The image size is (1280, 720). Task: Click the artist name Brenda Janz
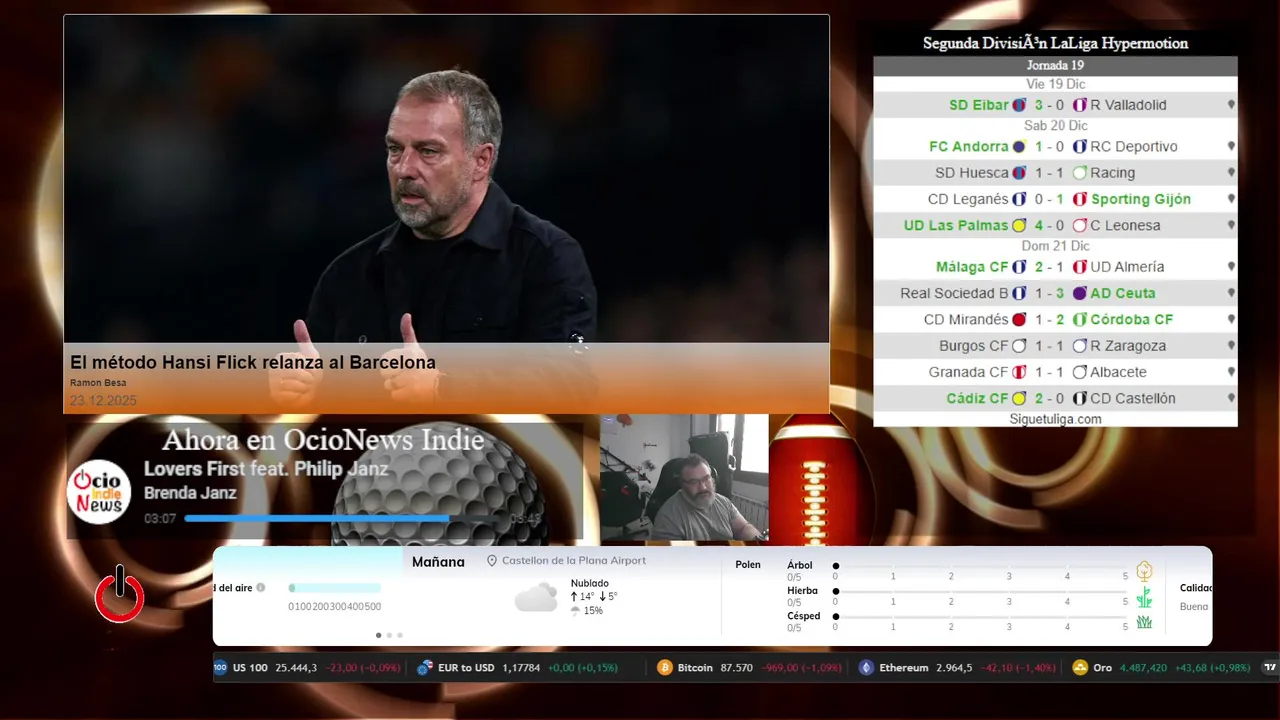190,493
